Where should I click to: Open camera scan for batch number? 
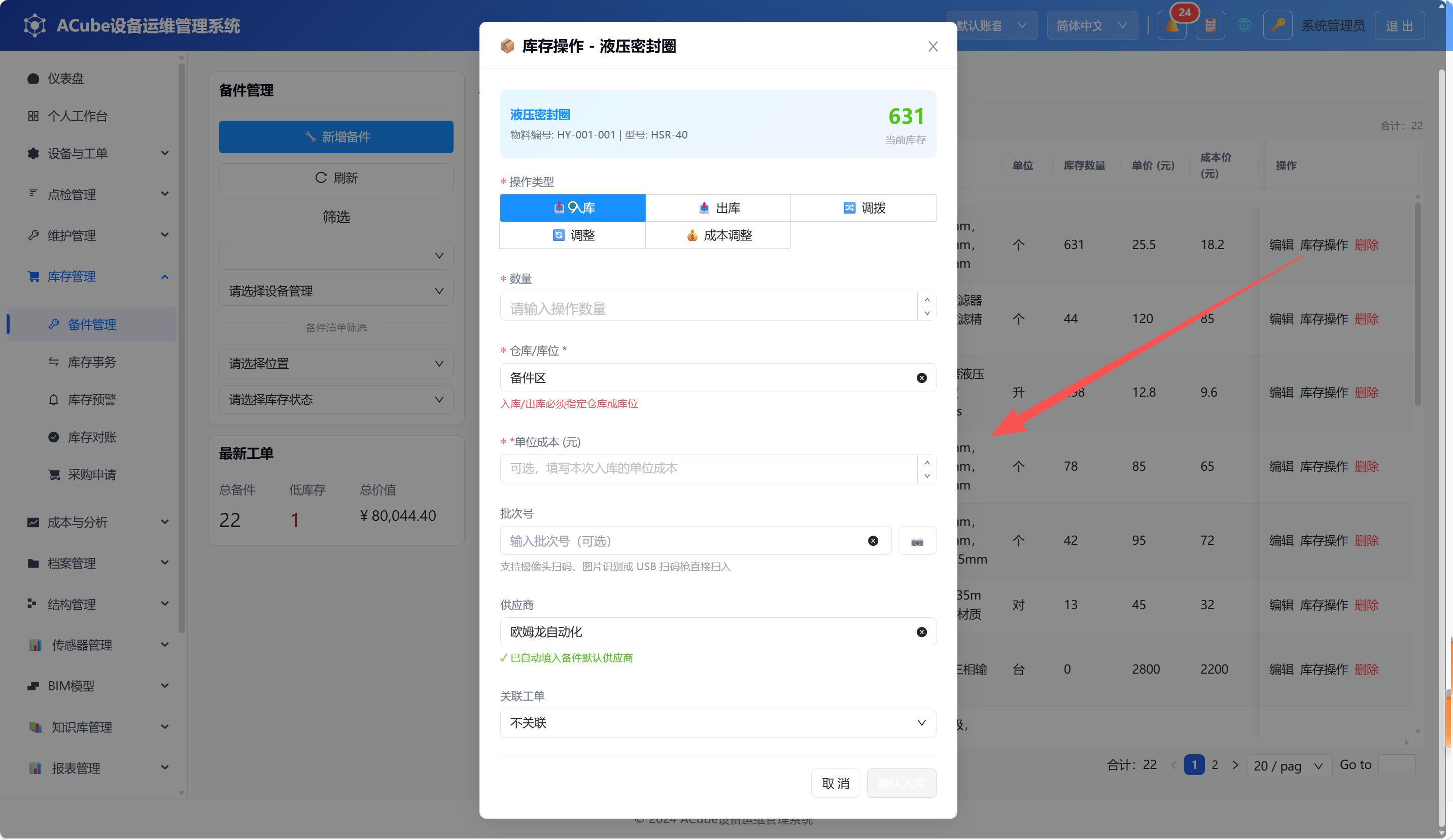click(917, 541)
